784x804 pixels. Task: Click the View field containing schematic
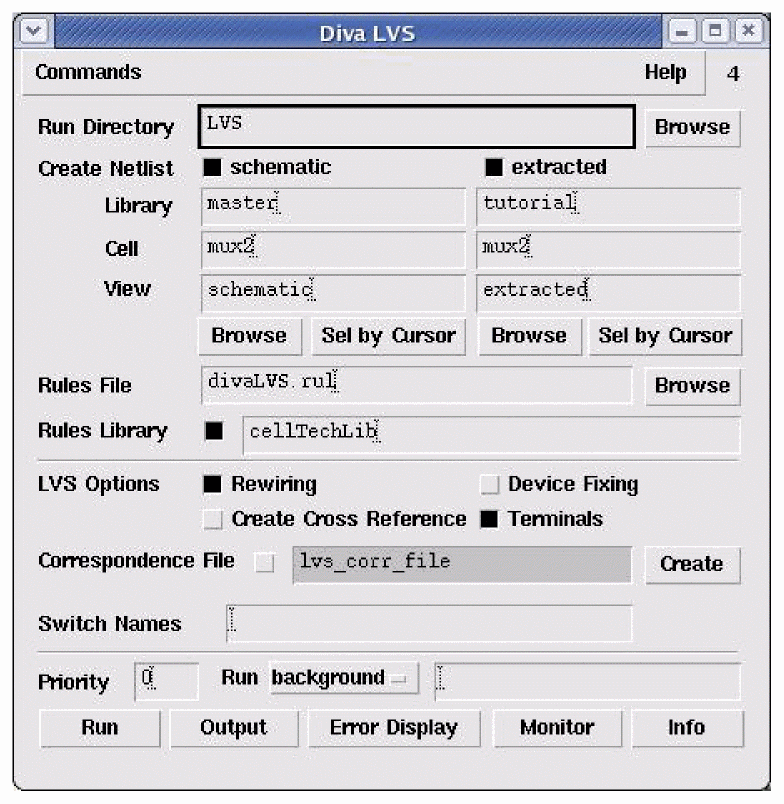(333, 293)
